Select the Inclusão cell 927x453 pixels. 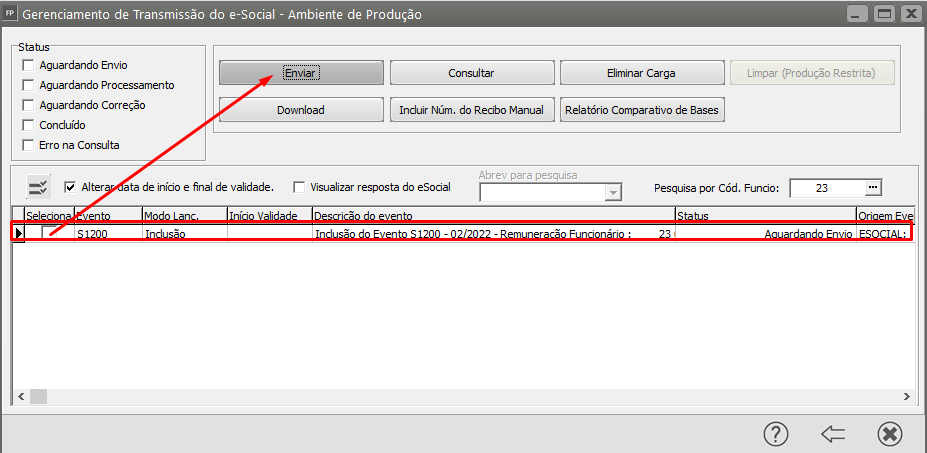click(184, 234)
